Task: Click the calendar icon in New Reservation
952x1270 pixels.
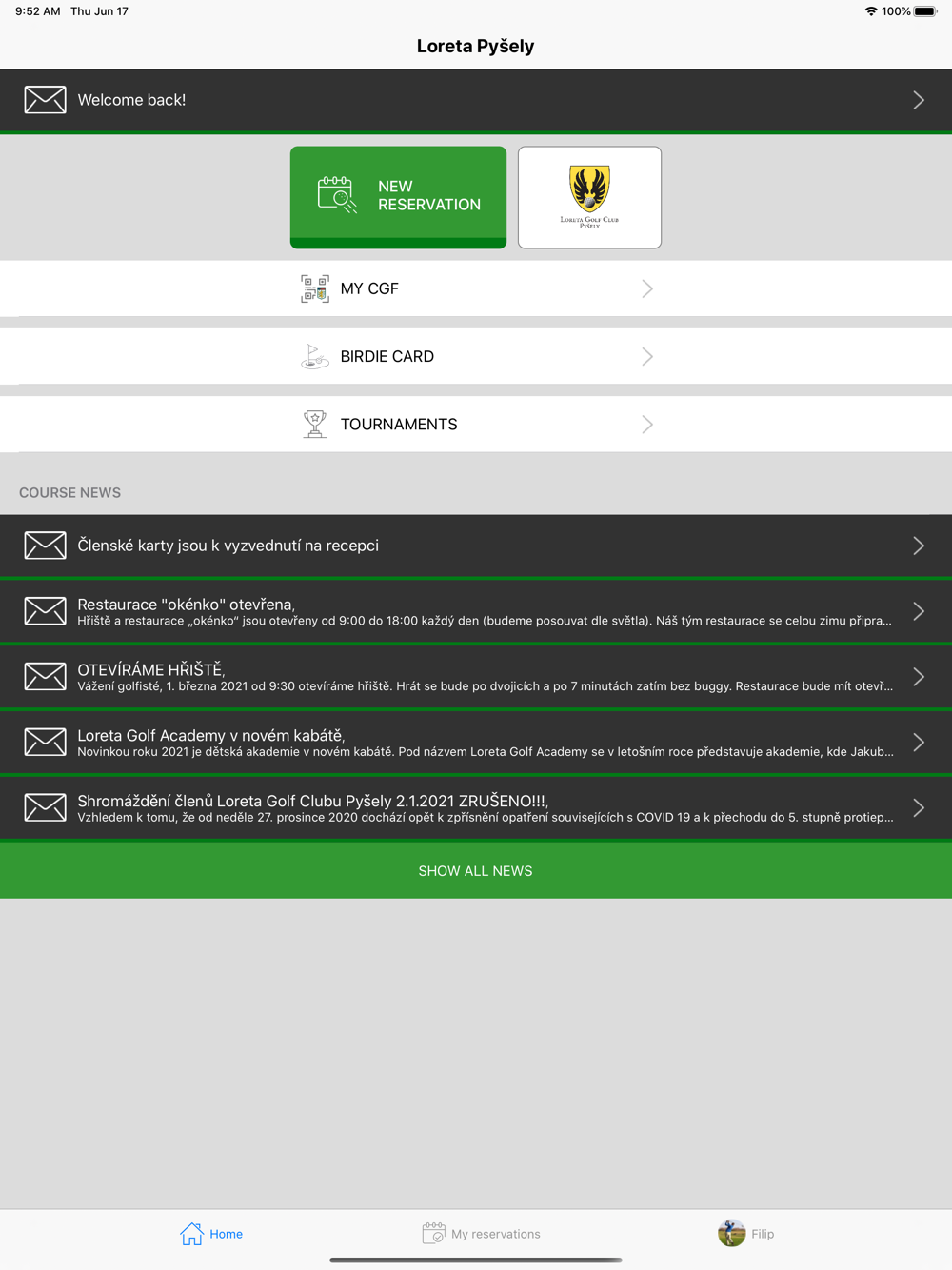Action: tap(336, 194)
